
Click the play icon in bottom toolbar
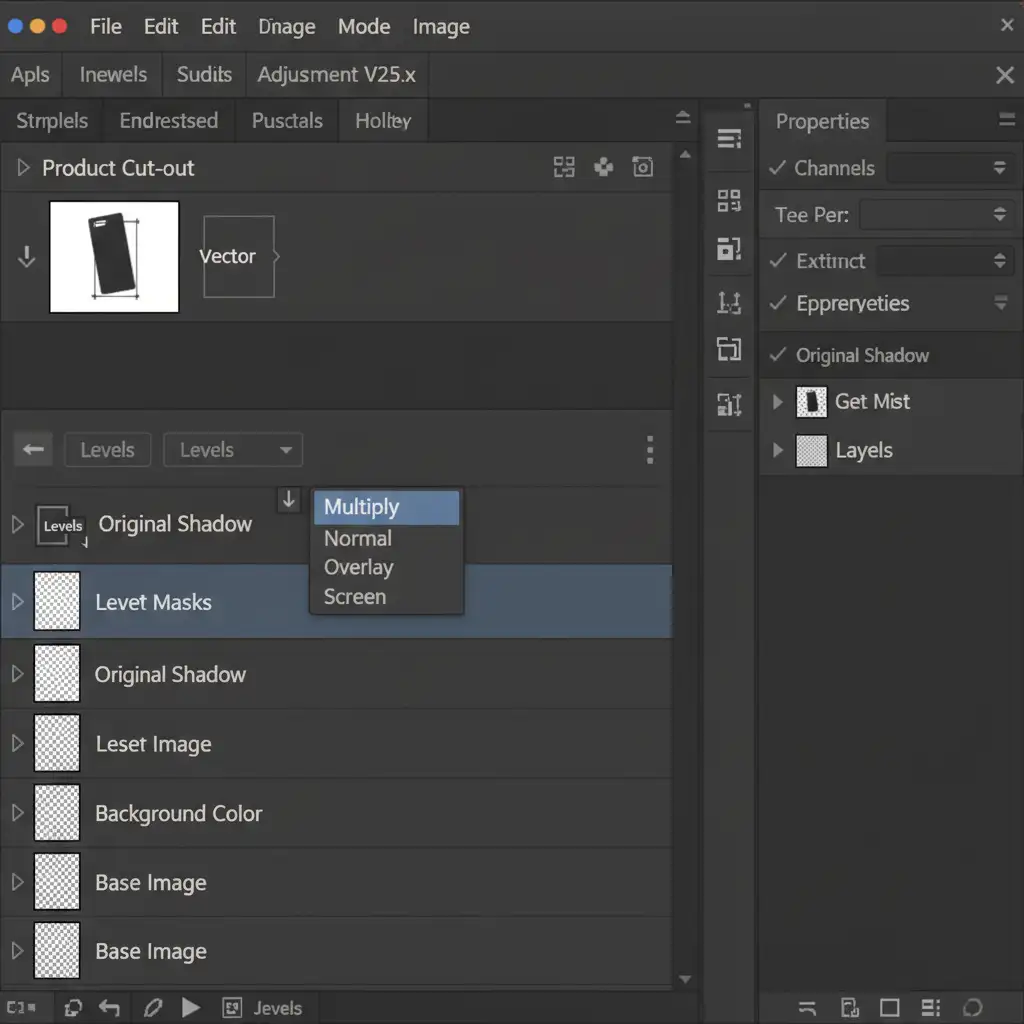191,1008
